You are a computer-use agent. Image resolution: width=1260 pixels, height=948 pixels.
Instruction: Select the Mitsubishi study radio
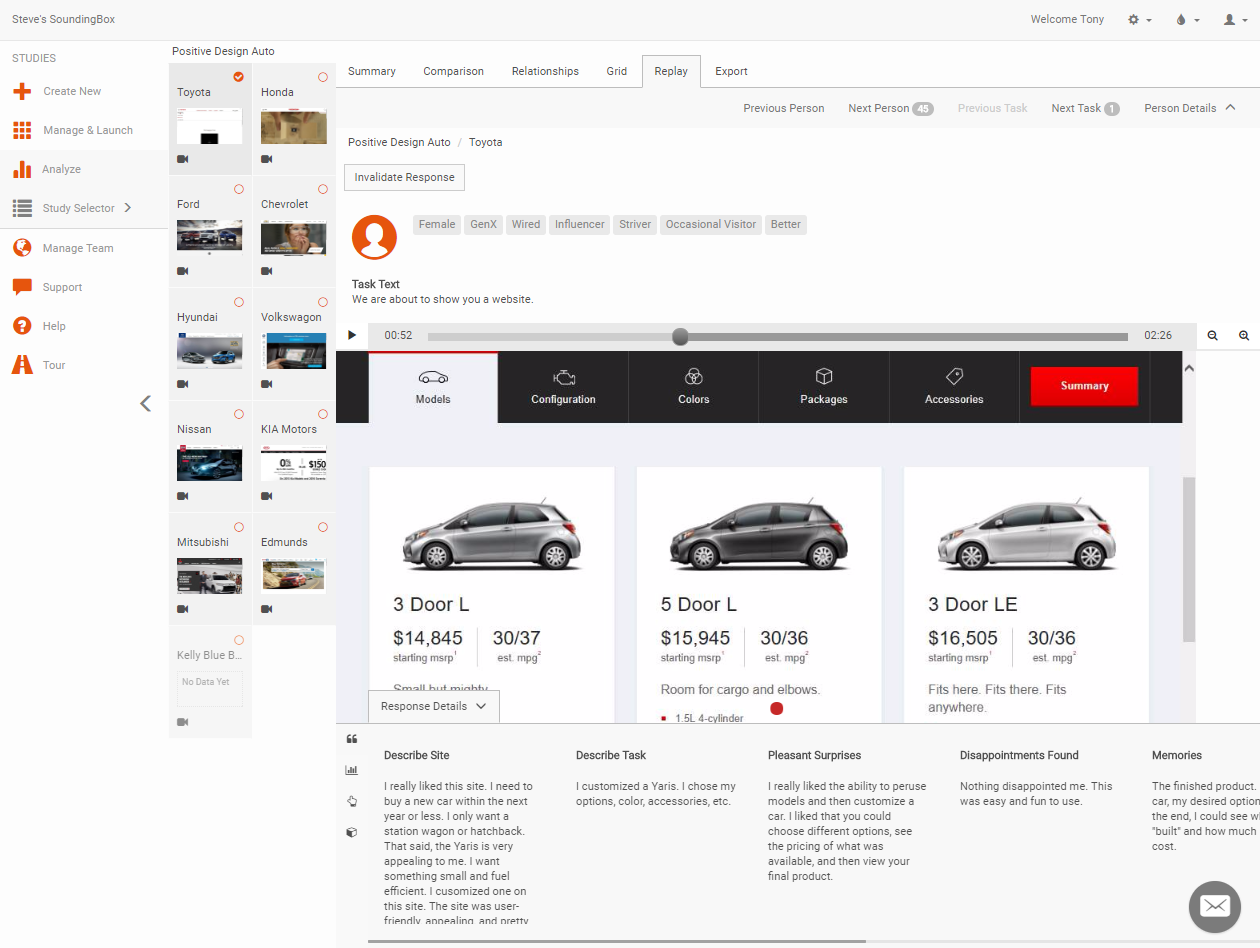point(238,527)
